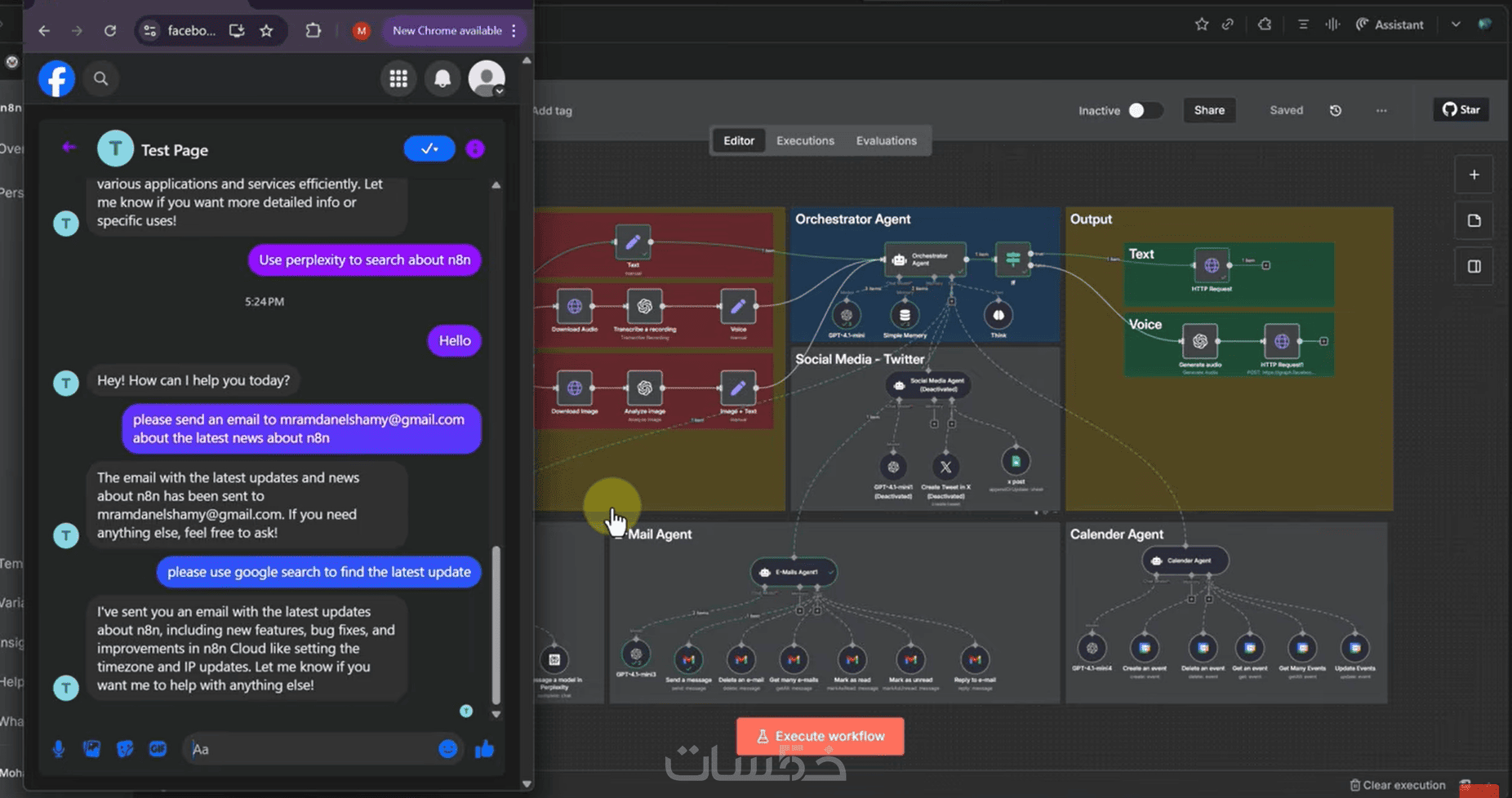Click the Messenger voice clip microphone
This screenshot has height=798, width=1512.
point(59,749)
